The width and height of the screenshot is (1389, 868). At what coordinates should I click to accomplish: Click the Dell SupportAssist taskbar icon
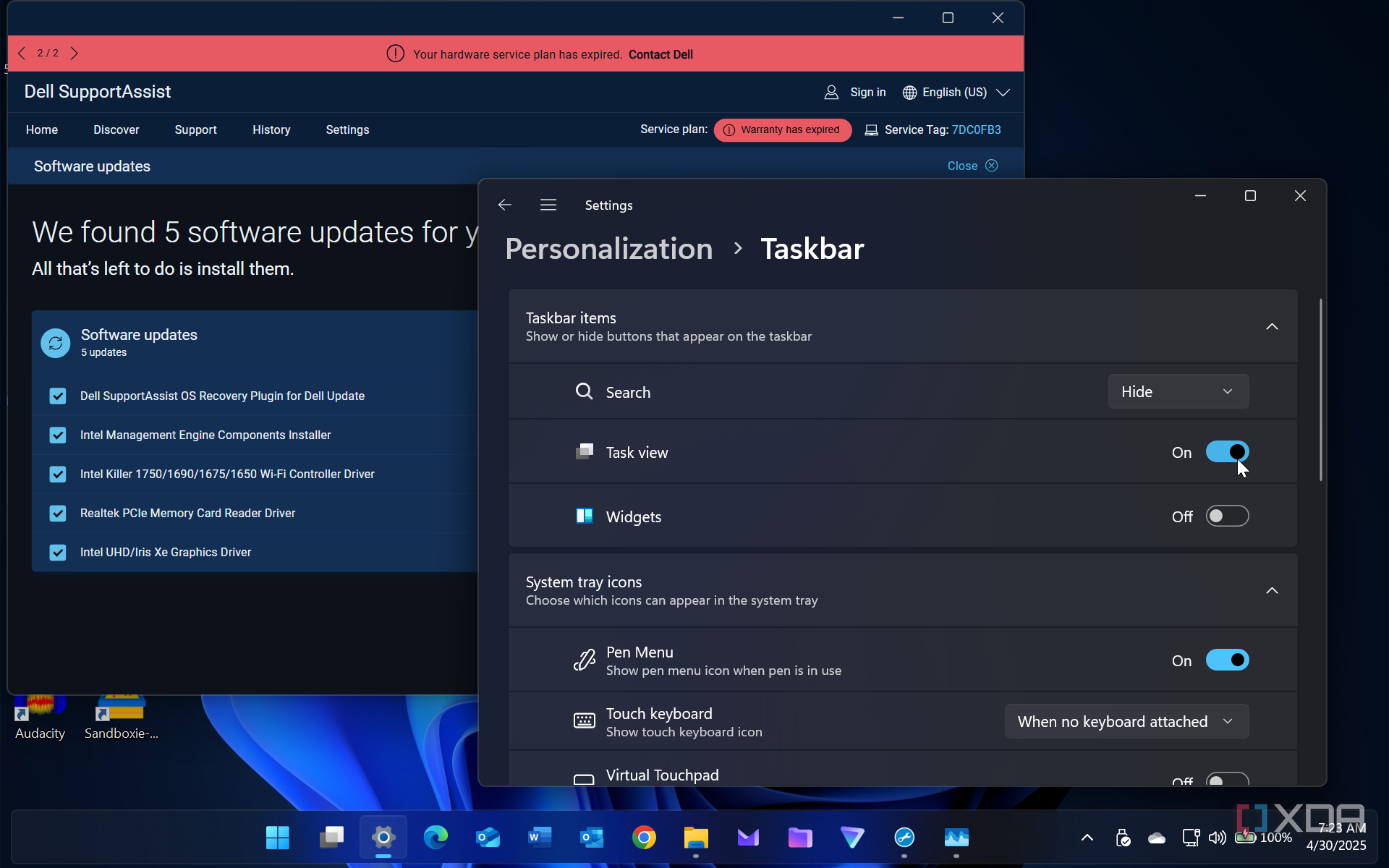tap(904, 838)
